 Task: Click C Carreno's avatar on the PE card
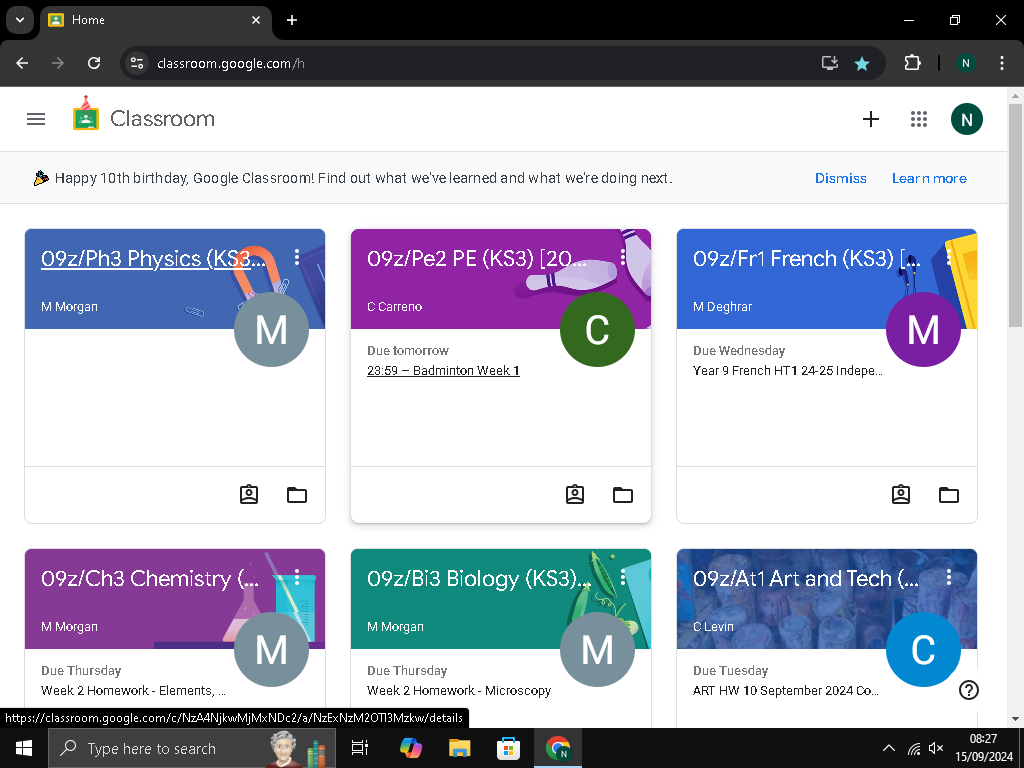click(597, 329)
